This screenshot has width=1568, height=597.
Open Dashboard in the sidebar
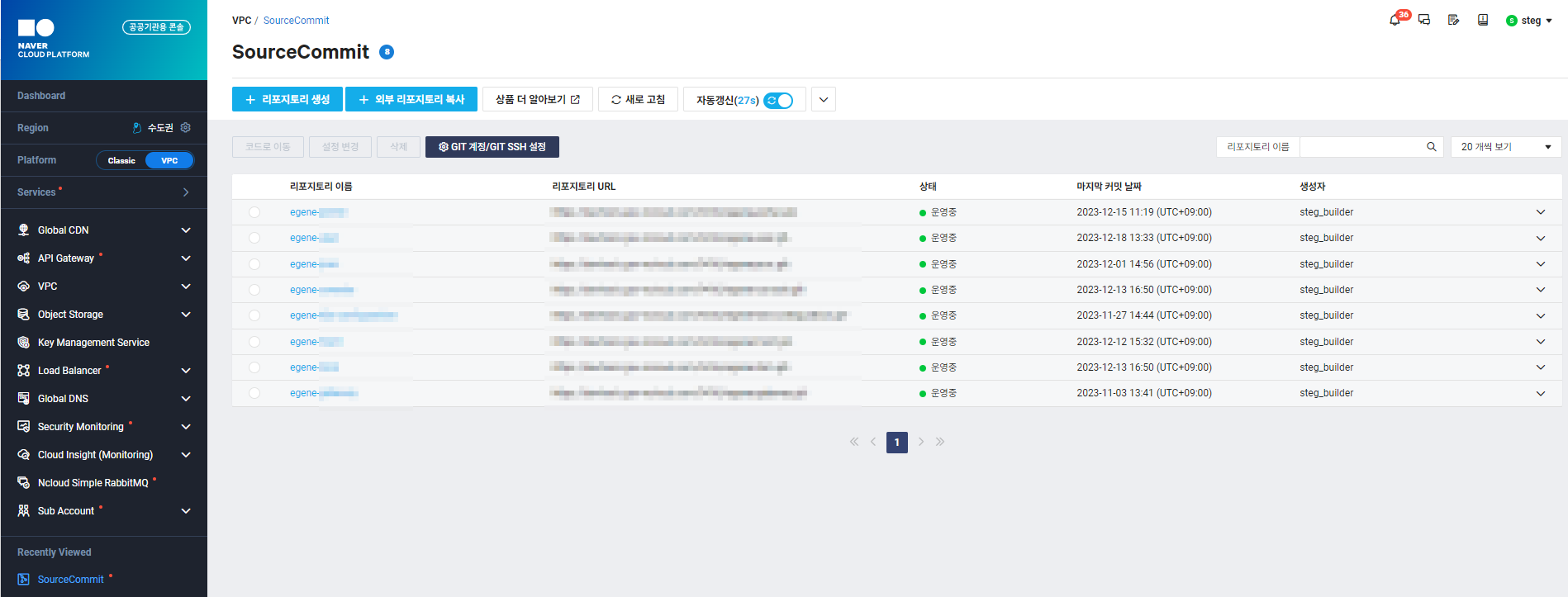click(x=41, y=96)
